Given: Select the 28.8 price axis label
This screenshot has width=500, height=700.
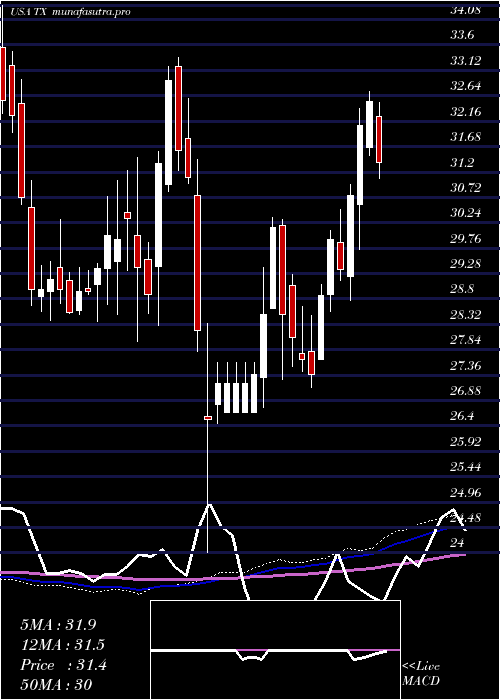Looking at the screenshot, I should tap(462, 290).
